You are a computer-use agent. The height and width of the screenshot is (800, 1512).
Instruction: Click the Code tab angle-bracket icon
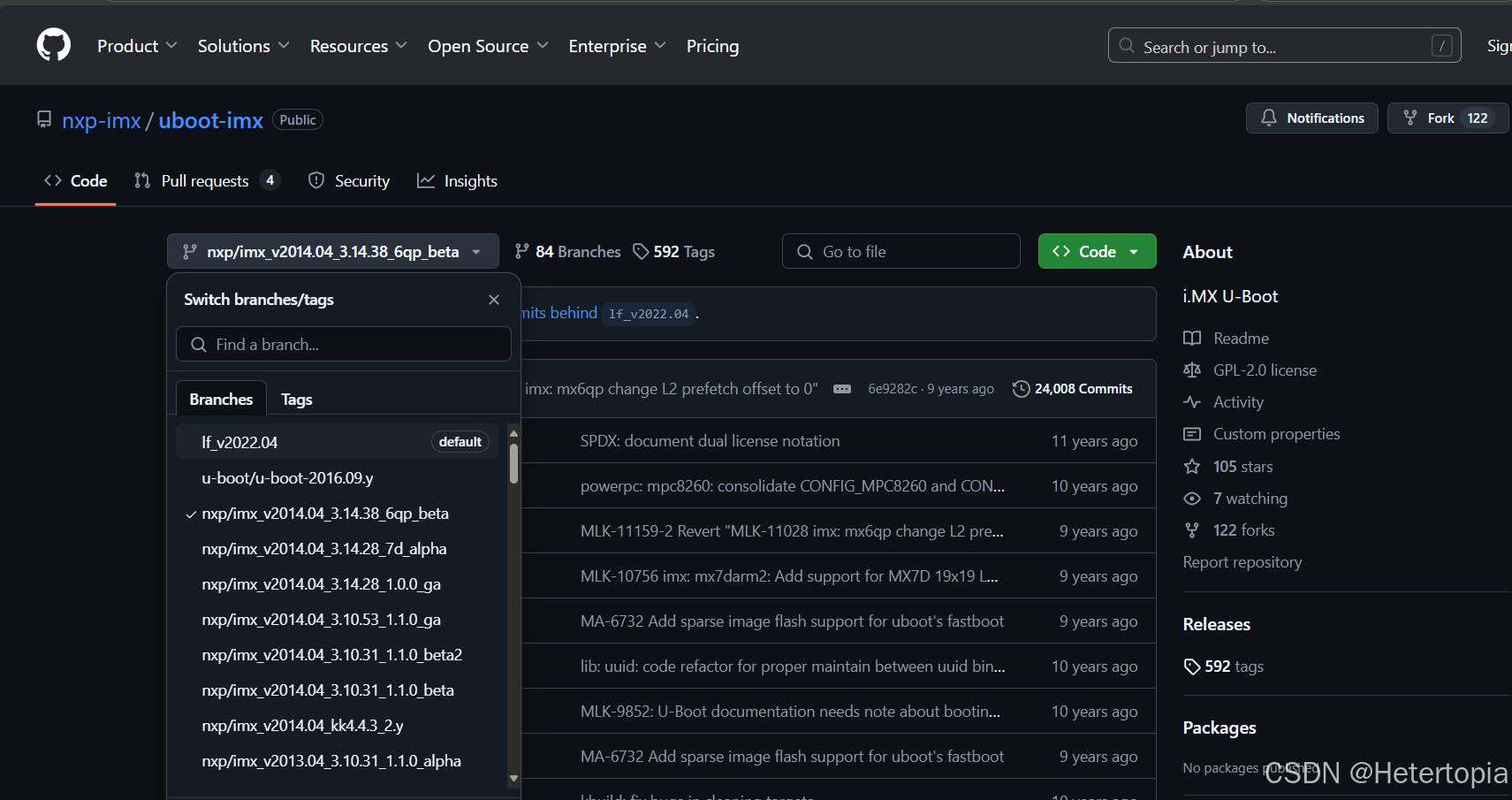tap(53, 180)
